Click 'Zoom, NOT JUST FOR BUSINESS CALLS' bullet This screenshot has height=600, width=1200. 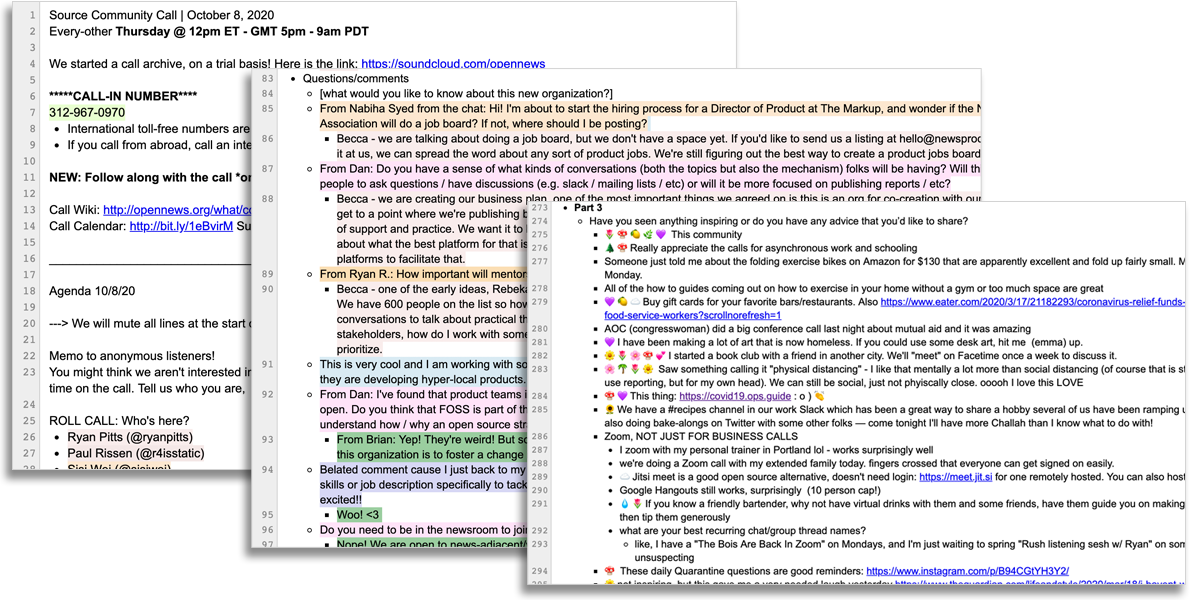(701, 437)
